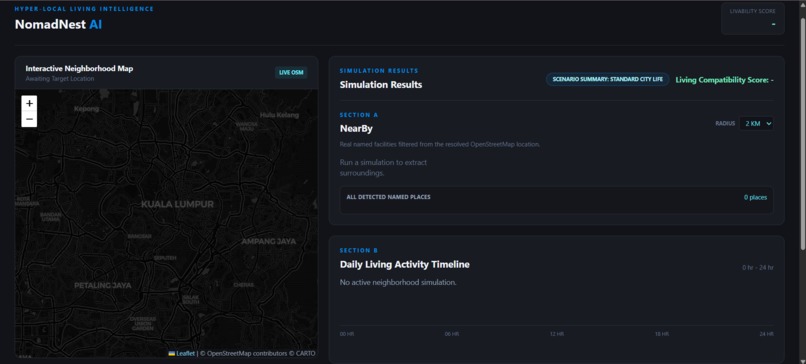This screenshot has width=806, height=364.
Task: Click the Kepong label on map
Action: [86, 109]
